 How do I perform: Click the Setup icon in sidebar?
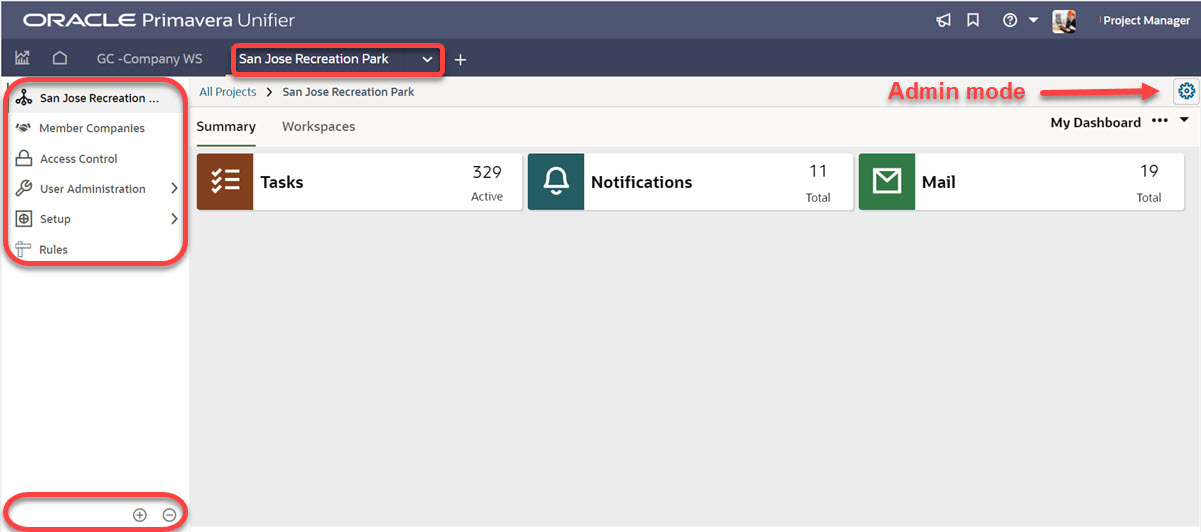pos(24,219)
